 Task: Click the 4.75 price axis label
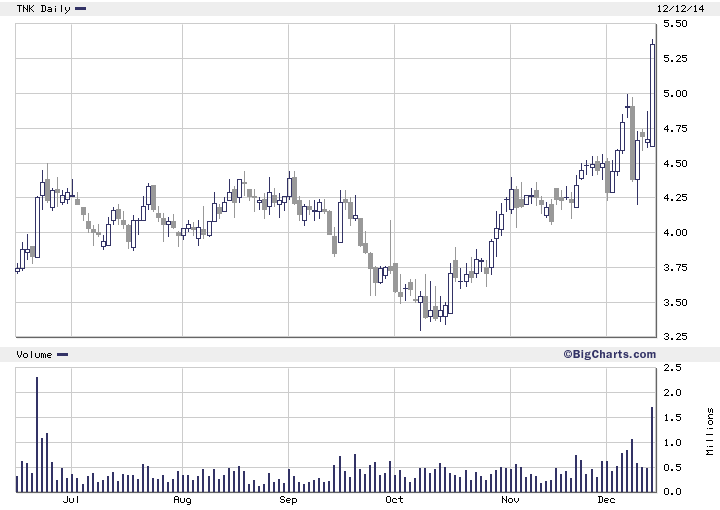click(x=675, y=129)
